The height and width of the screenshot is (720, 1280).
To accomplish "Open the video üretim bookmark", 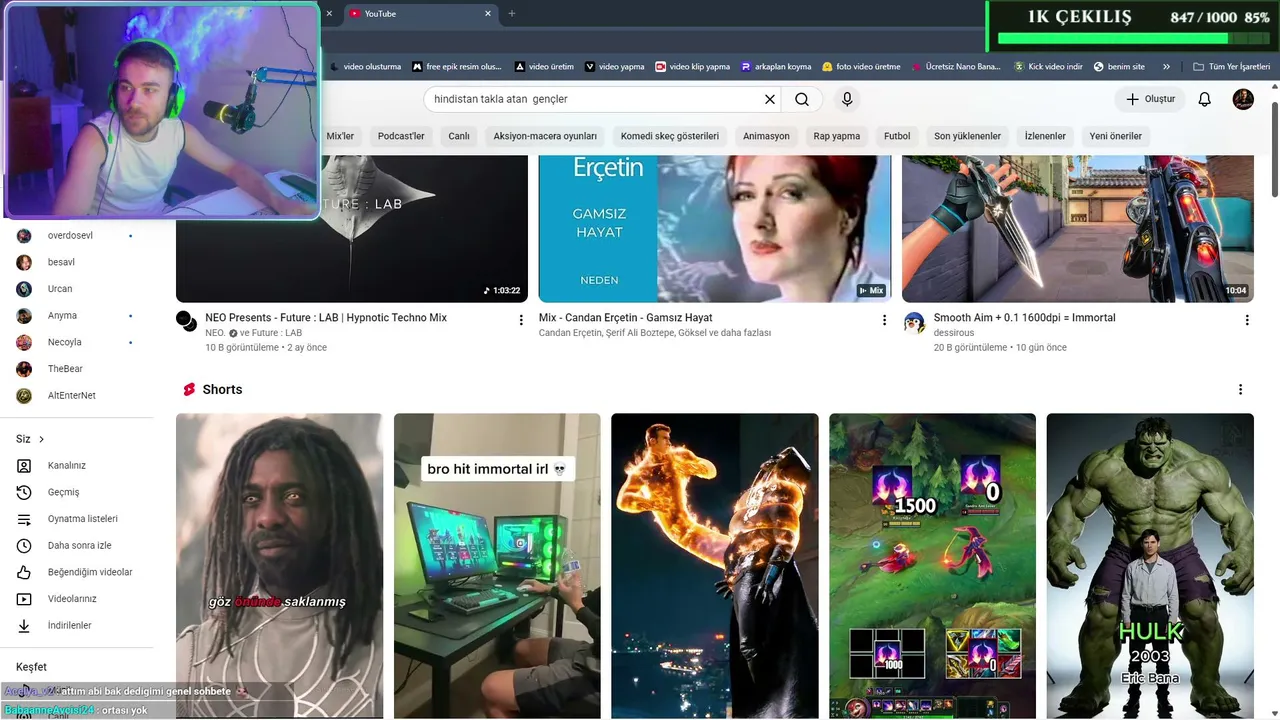I will point(544,67).
